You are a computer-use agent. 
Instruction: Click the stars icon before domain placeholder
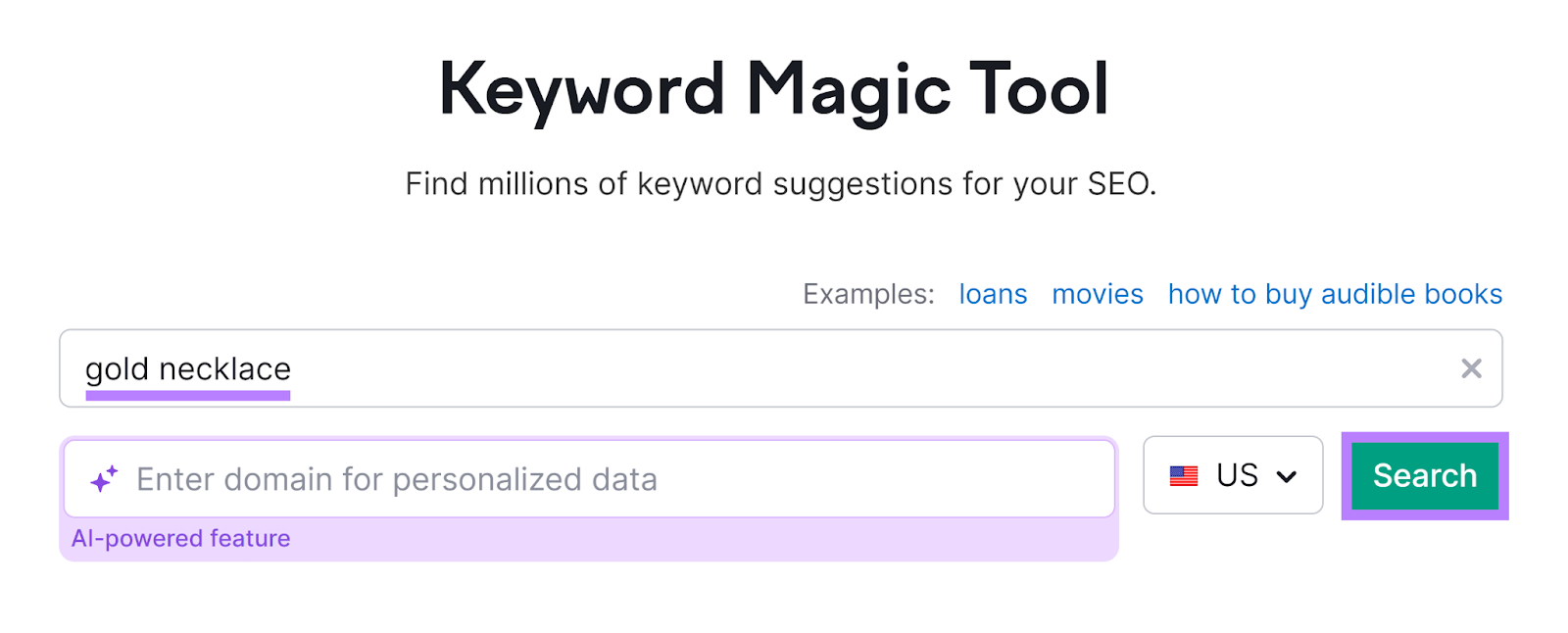101,477
